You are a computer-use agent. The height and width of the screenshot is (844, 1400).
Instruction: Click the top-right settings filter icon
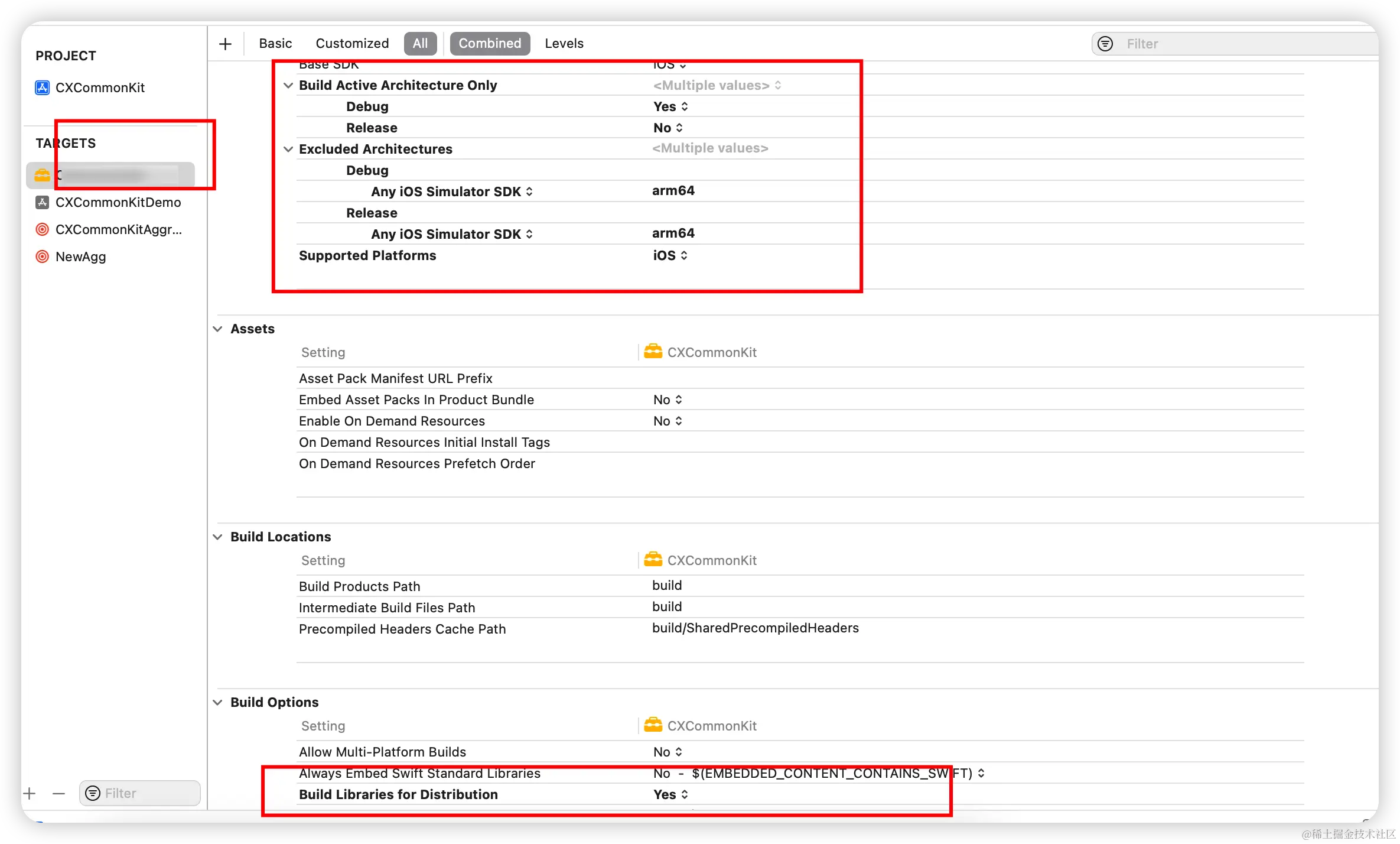(1105, 44)
